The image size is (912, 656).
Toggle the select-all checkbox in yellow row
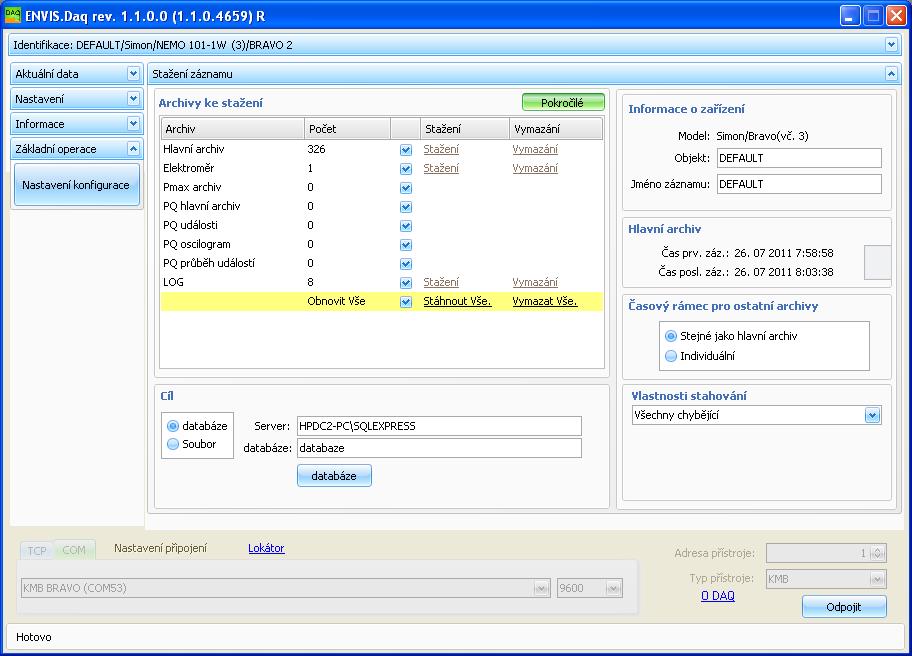tap(406, 302)
